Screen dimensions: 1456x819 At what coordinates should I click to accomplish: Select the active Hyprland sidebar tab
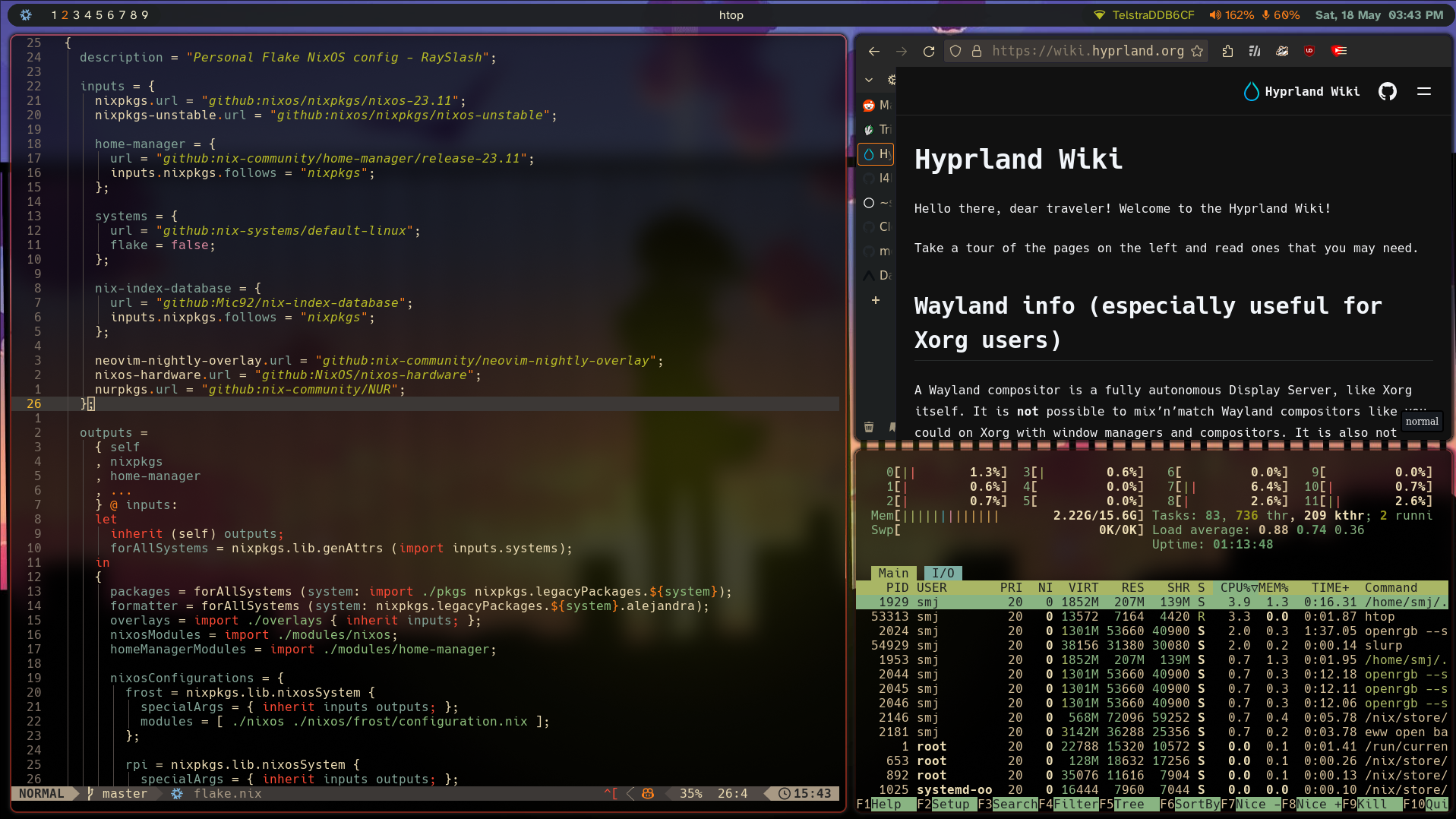point(876,154)
